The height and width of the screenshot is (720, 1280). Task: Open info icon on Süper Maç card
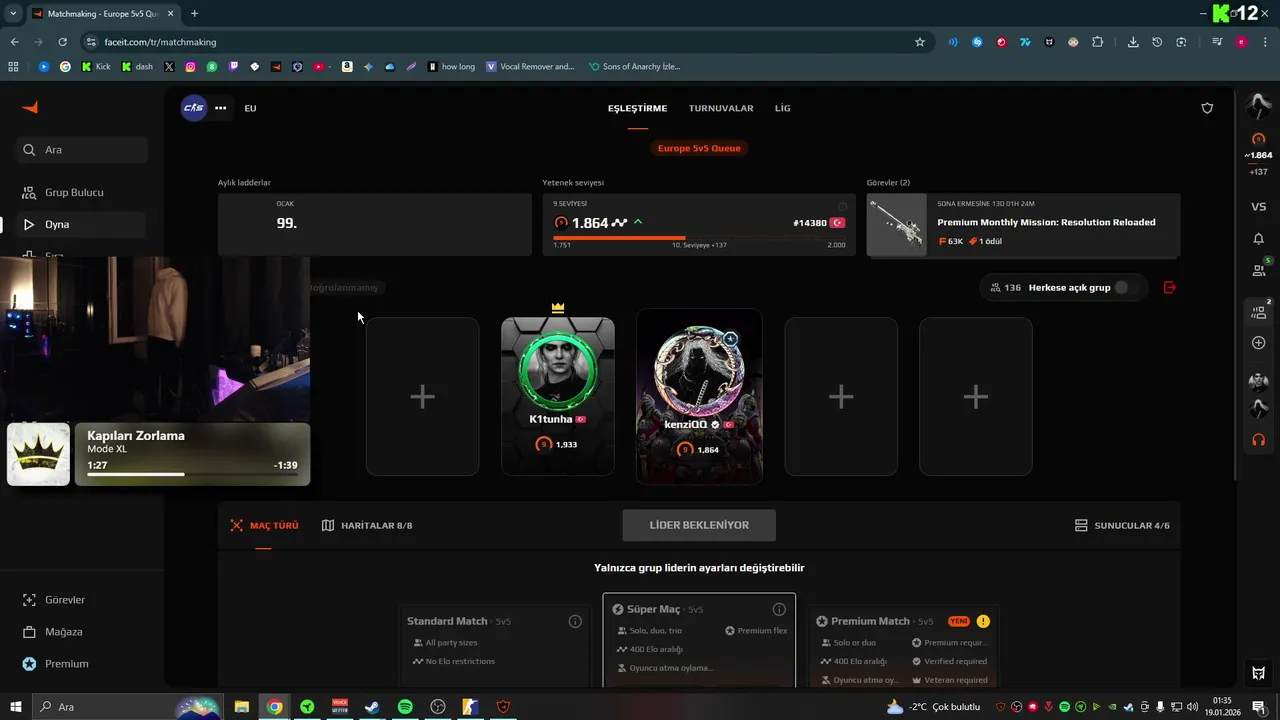(779, 609)
